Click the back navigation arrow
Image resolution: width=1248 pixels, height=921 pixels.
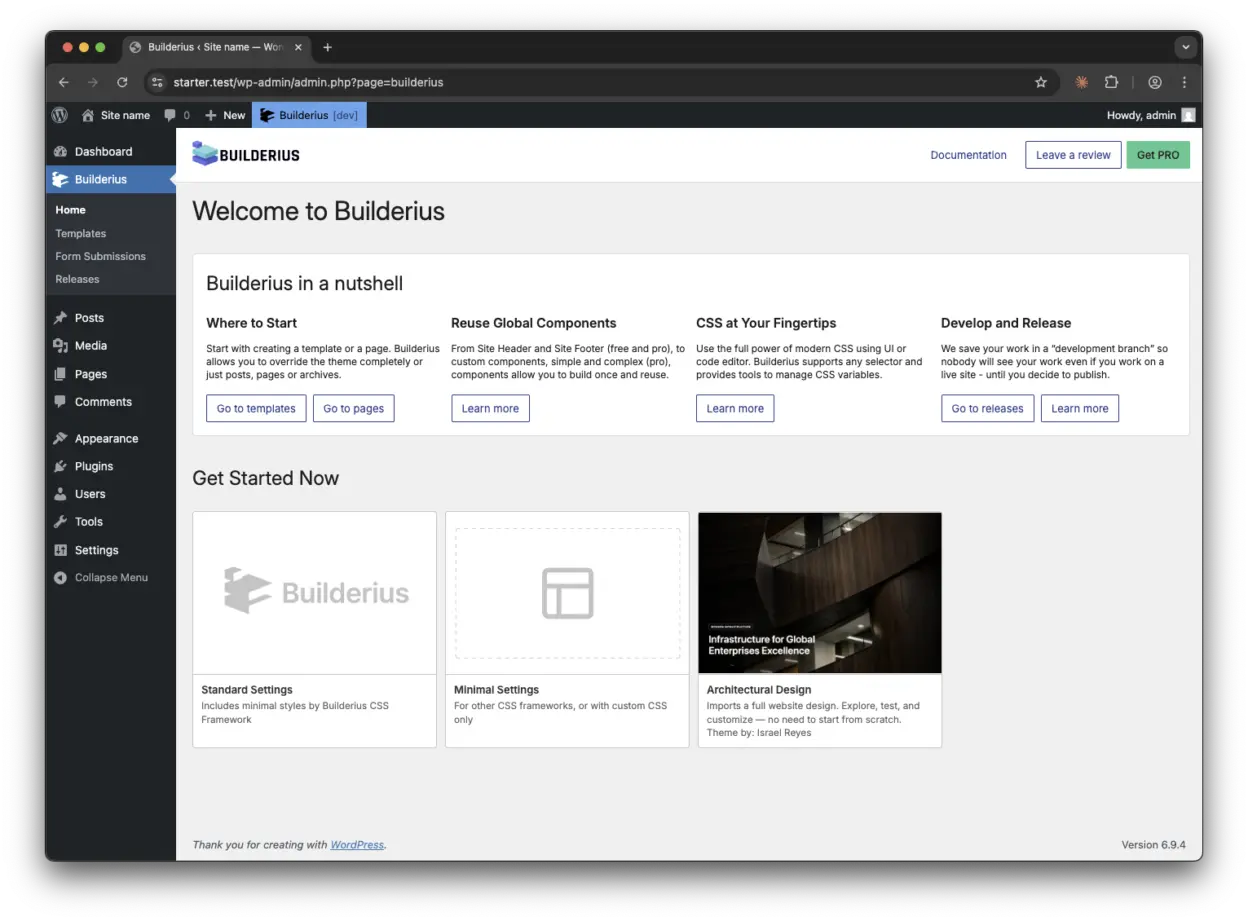click(x=64, y=82)
